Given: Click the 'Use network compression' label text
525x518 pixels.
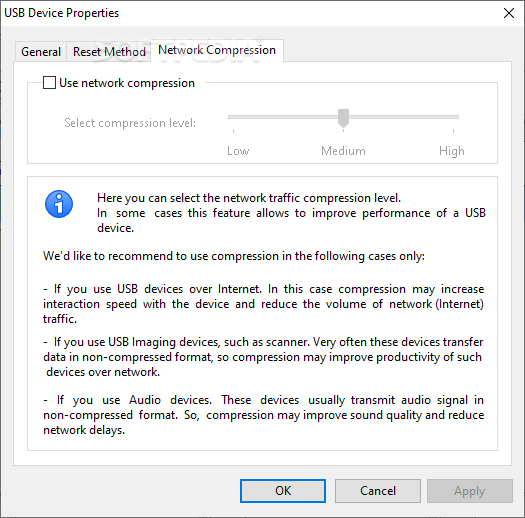Looking at the screenshot, I should (x=127, y=83).
